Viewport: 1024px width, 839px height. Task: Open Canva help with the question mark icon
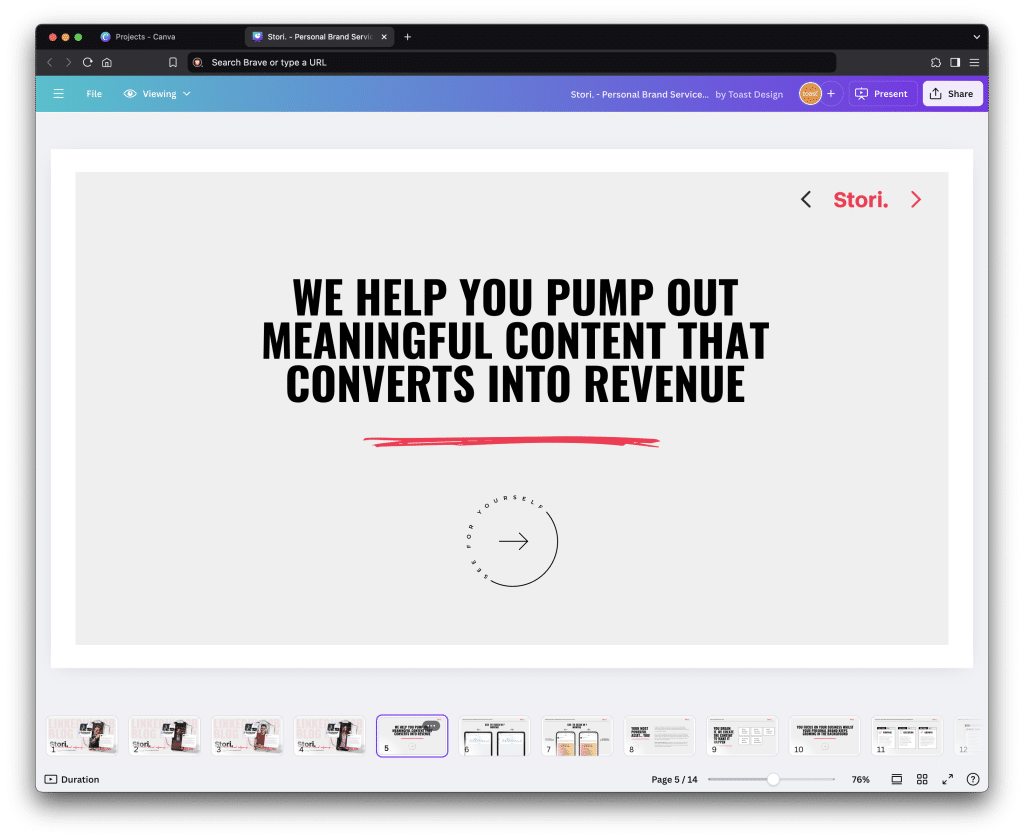pyautogui.click(x=973, y=779)
